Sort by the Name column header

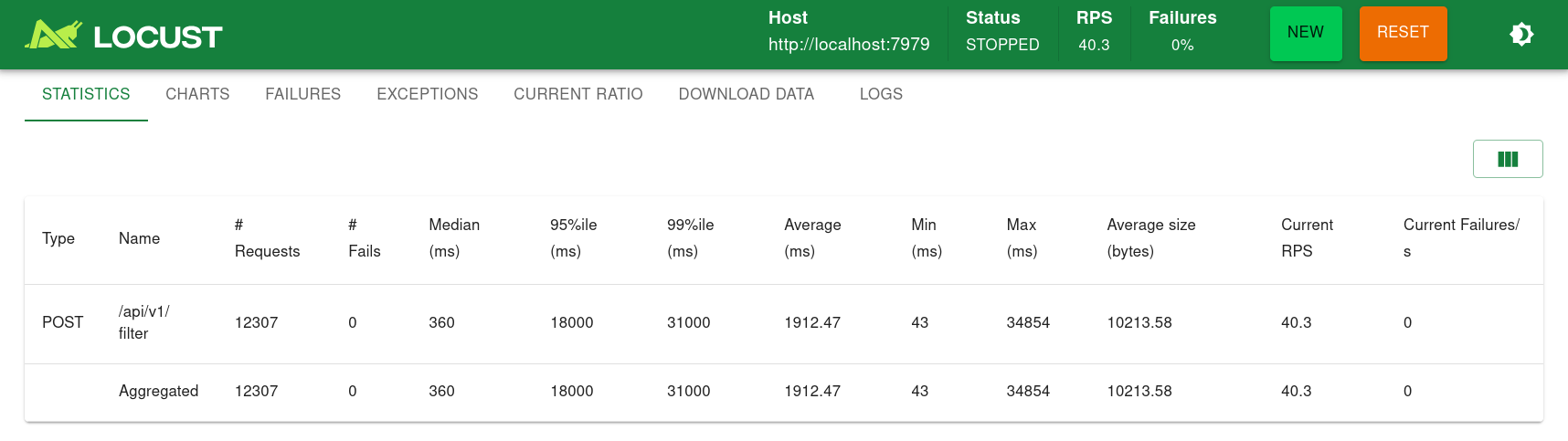click(x=139, y=238)
